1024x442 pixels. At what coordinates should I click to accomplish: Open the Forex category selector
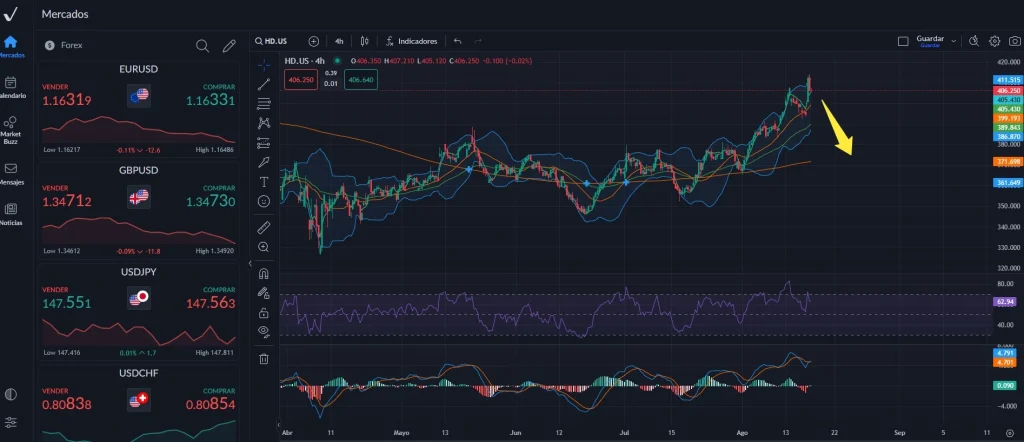63,46
